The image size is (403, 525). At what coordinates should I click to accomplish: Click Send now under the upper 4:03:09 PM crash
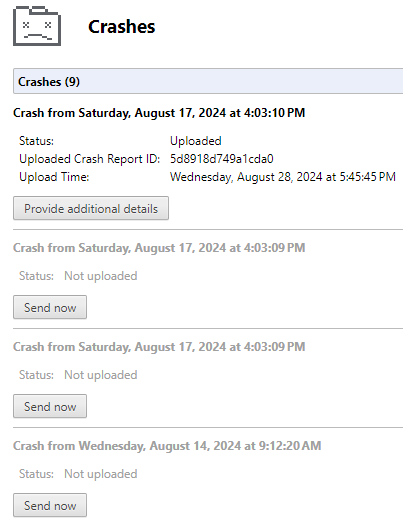[50, 307]
